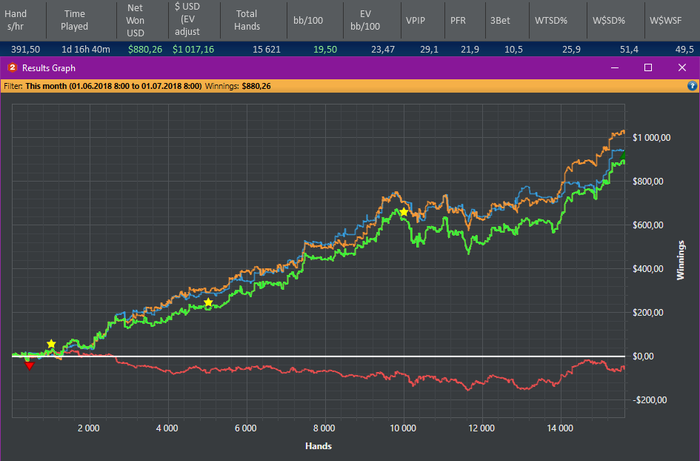Sort by WTSD% column header
Screen dimensions: 700x461
(558, 20)
